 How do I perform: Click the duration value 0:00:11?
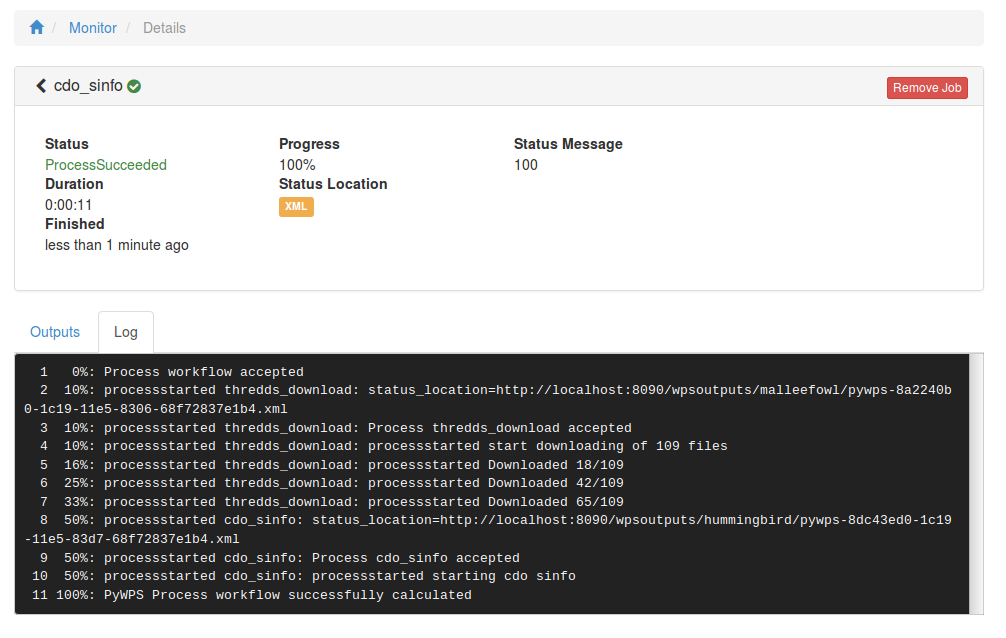pyautogui.click(x=69, y=205)
